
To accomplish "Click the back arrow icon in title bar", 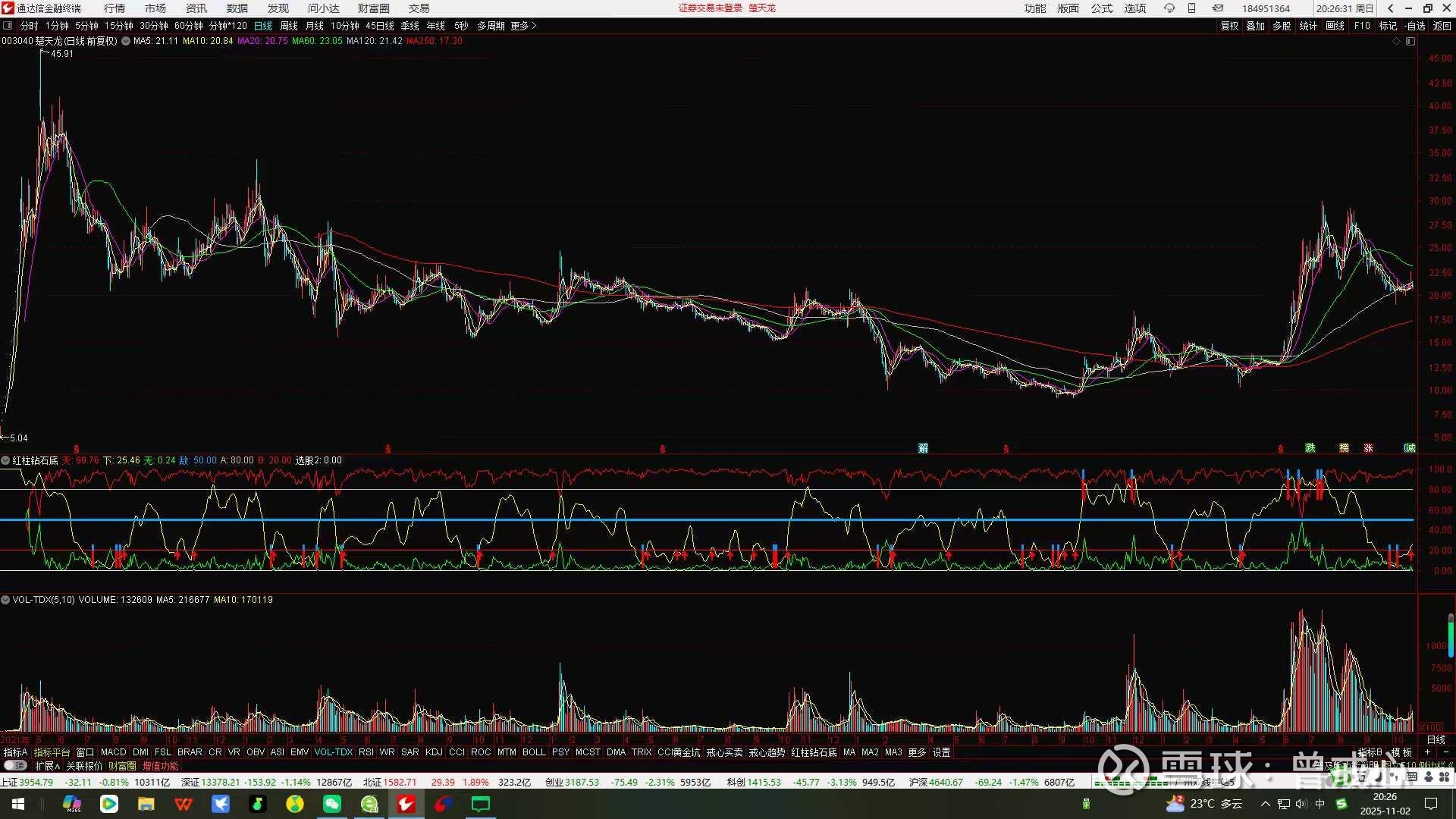I will (x=1390, y=8).
